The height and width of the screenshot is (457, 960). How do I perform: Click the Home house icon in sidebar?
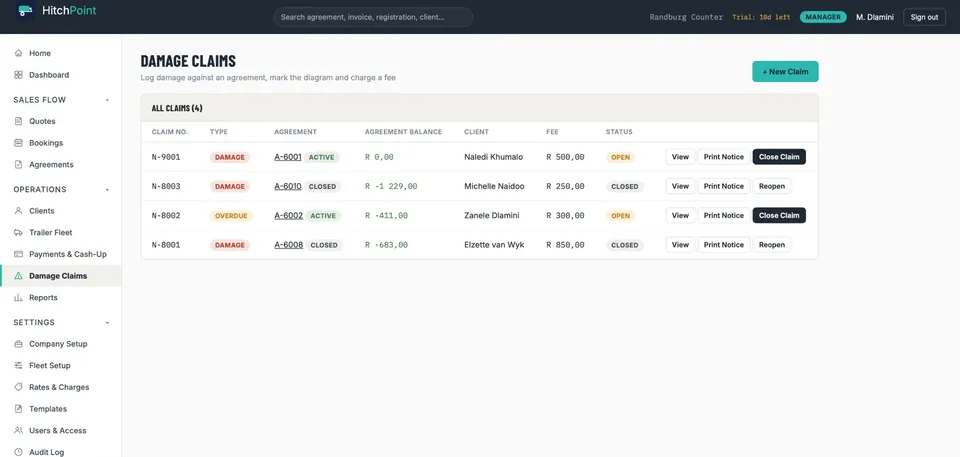pos(18,53)
